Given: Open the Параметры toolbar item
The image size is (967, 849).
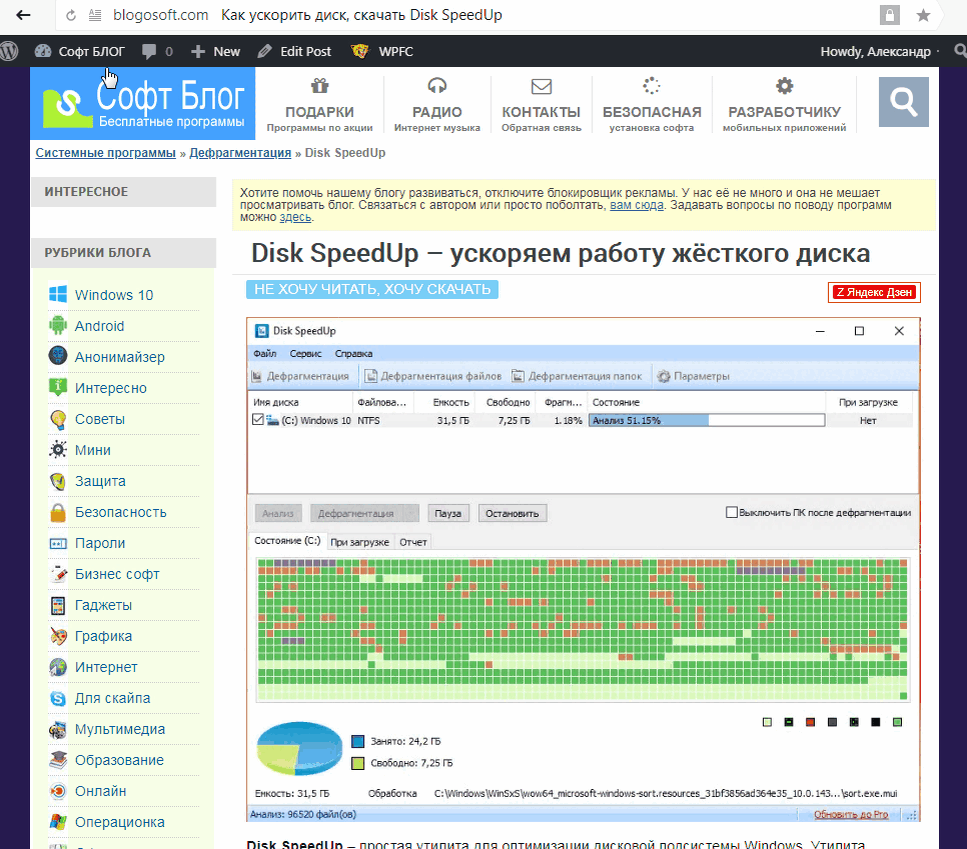Looking at the screenshot, I should pyautogui.click(x=693, y=376).
